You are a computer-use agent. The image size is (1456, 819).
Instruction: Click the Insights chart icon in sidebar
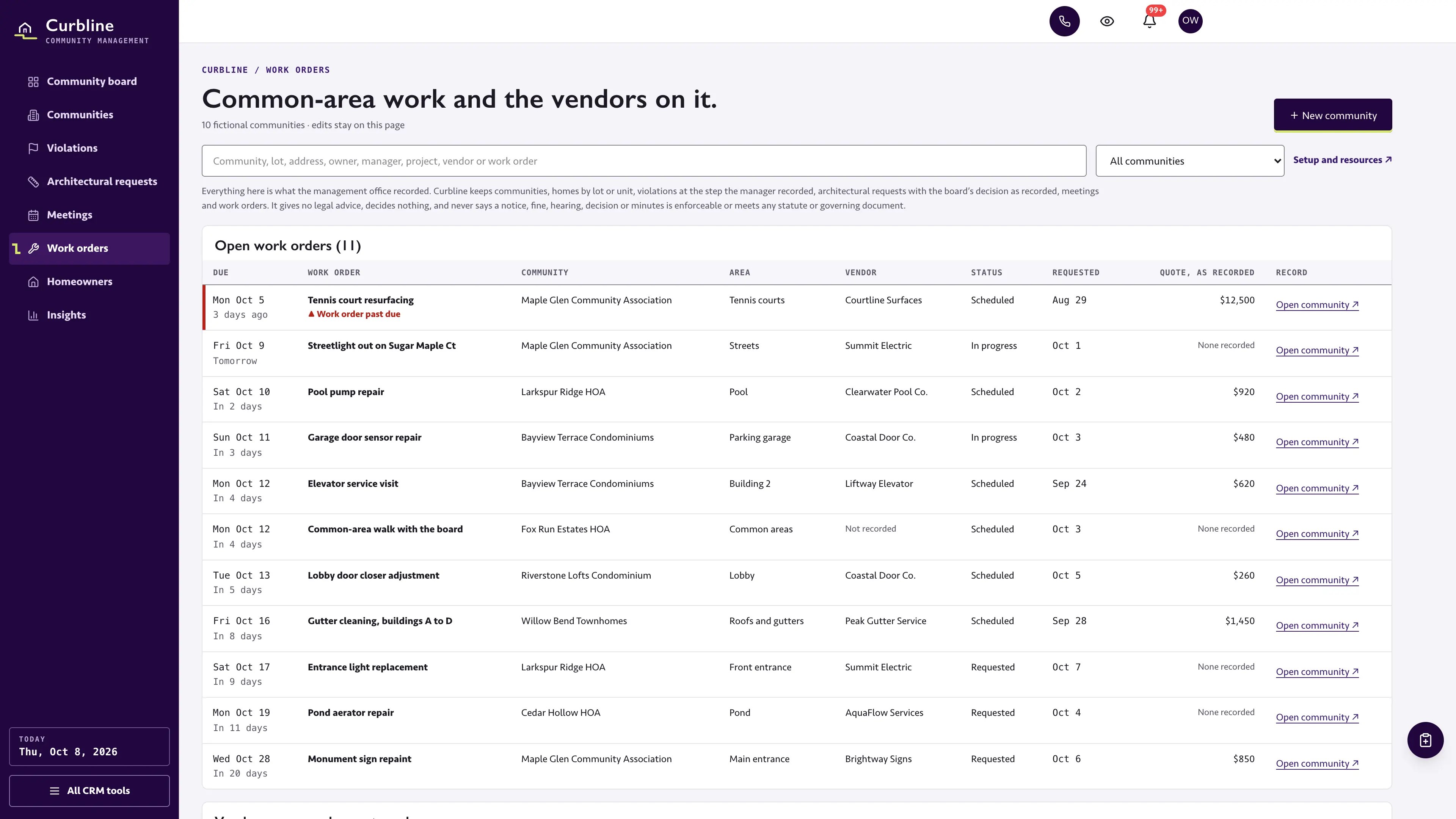click(33, 315)
